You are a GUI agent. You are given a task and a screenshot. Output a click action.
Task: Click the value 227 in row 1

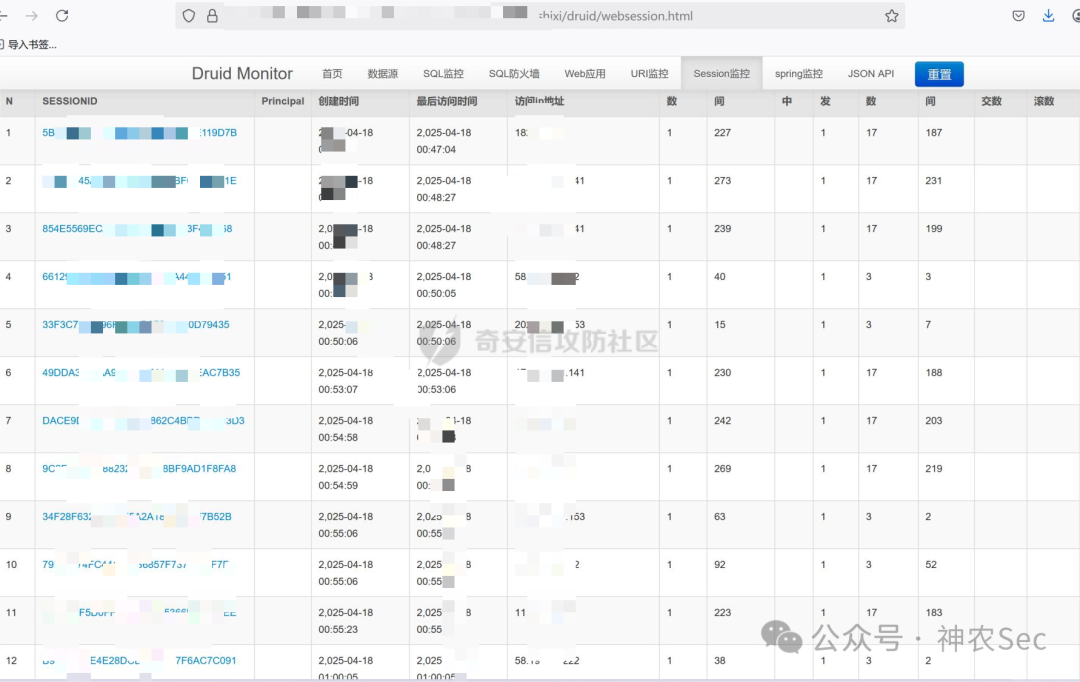tap(723, 133)
